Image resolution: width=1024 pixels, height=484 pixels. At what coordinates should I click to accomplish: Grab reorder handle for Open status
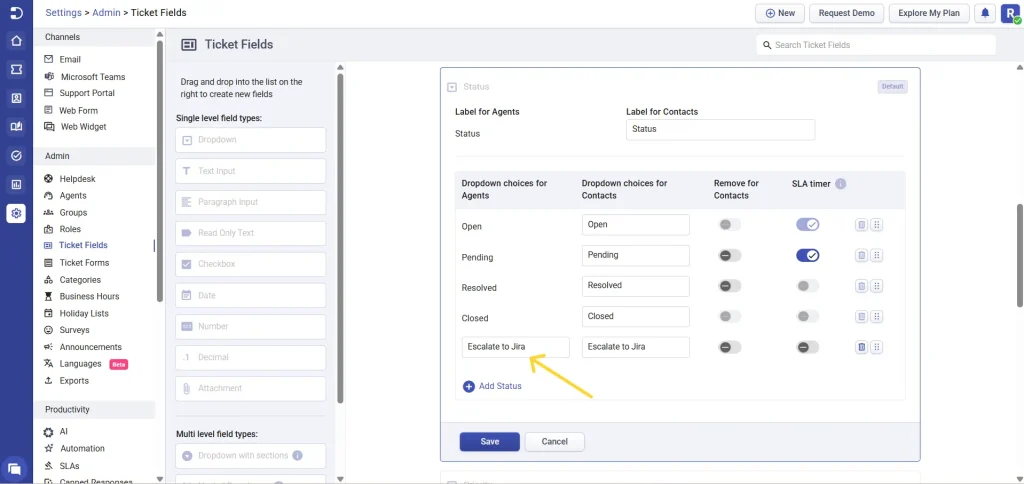click(877, 225)
